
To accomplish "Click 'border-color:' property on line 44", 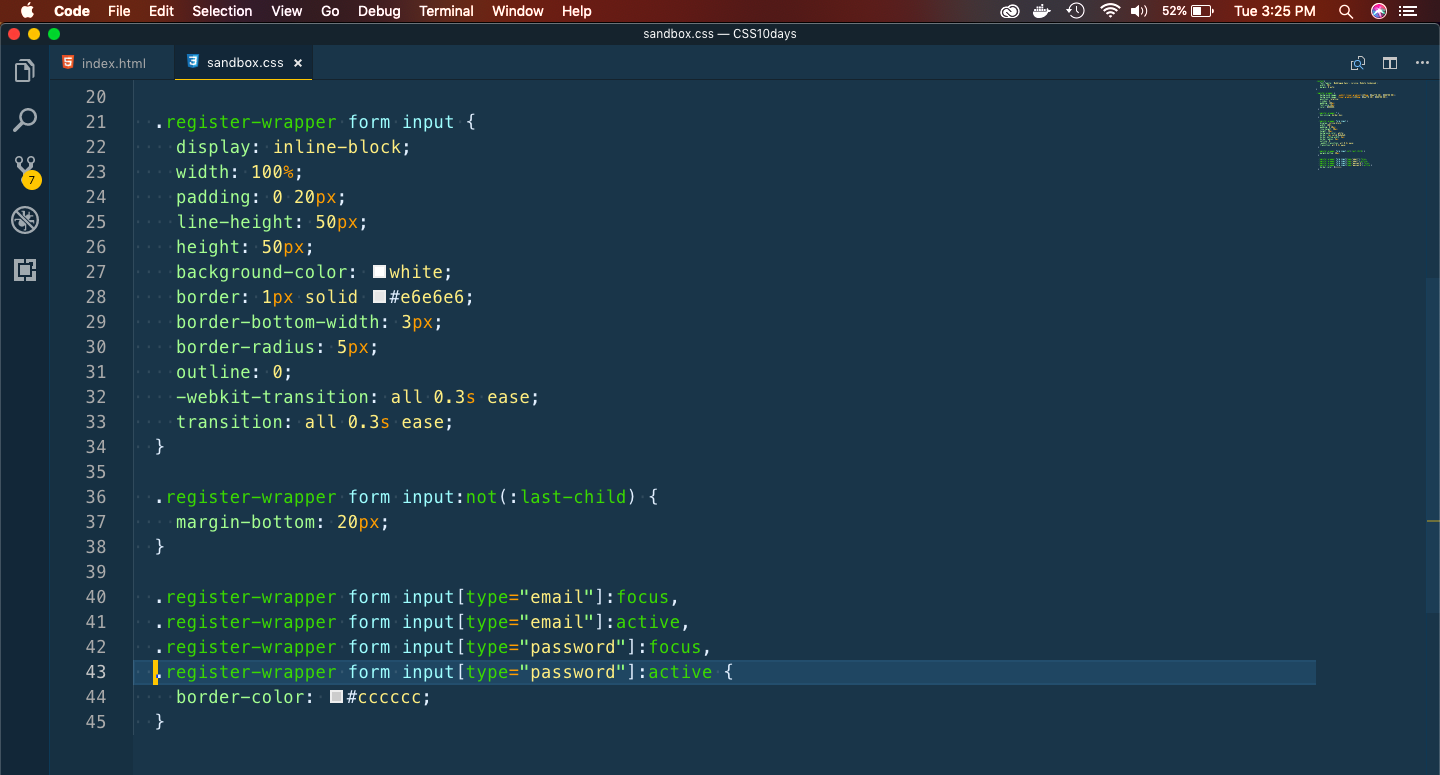I will [245, 697].
